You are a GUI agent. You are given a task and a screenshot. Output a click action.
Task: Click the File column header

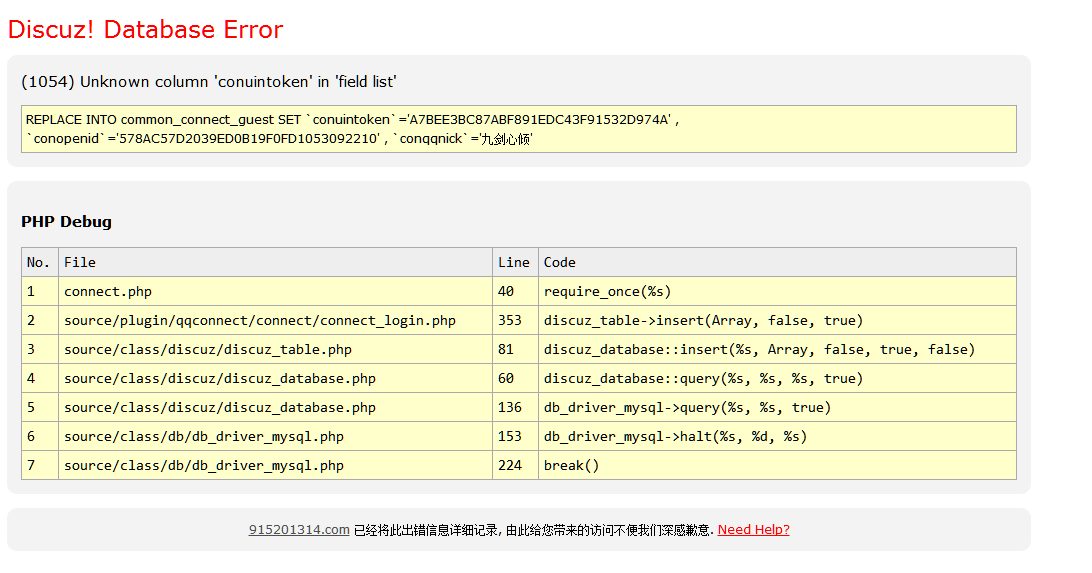80,262
